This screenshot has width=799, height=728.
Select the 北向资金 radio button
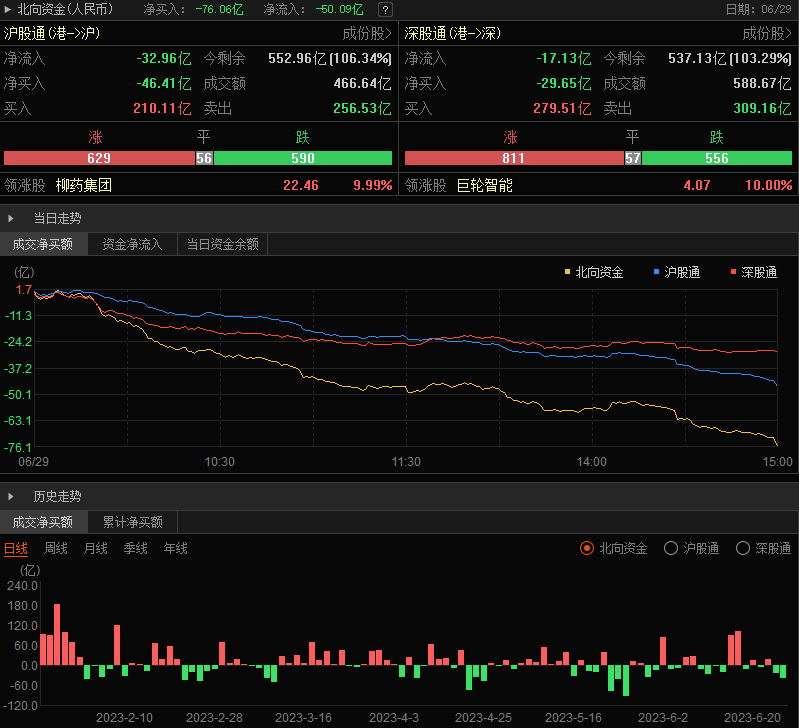[x=587, y=548]
